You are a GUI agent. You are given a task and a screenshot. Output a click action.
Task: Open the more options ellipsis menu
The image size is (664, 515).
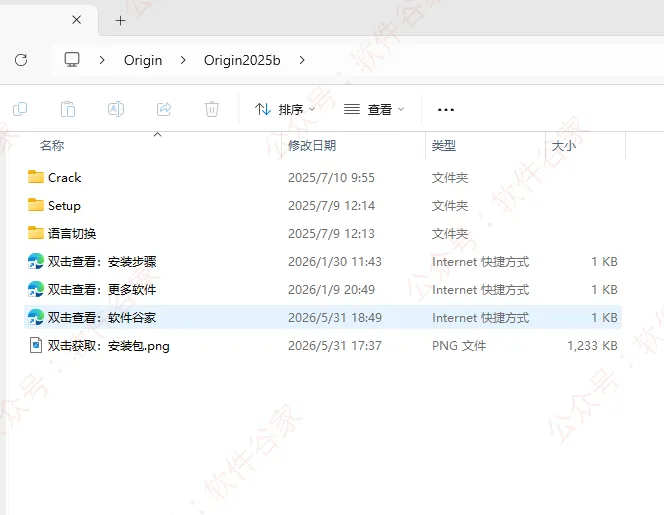click(445, 110)
